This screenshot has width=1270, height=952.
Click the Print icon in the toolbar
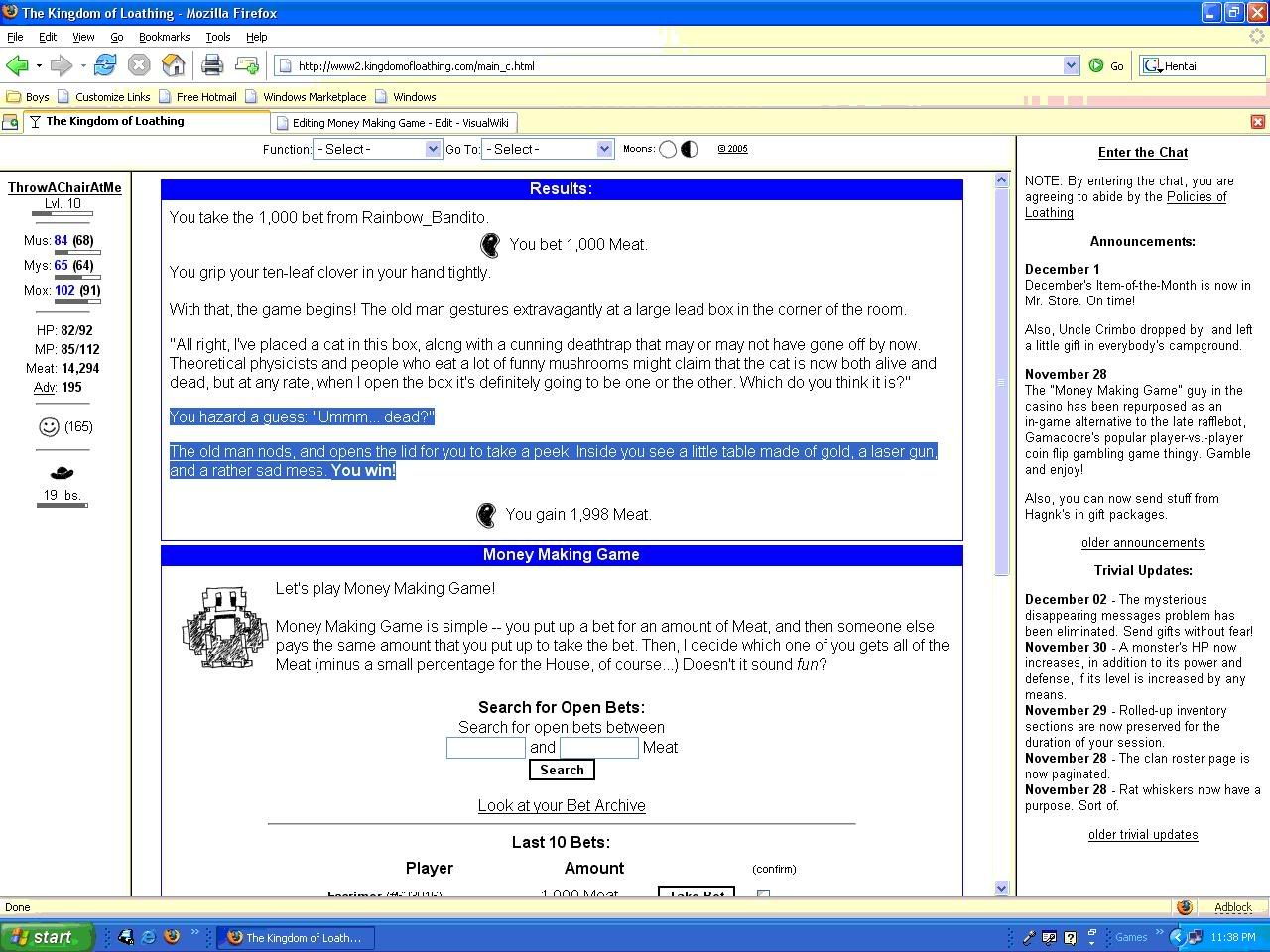click(x=212, y=66)
